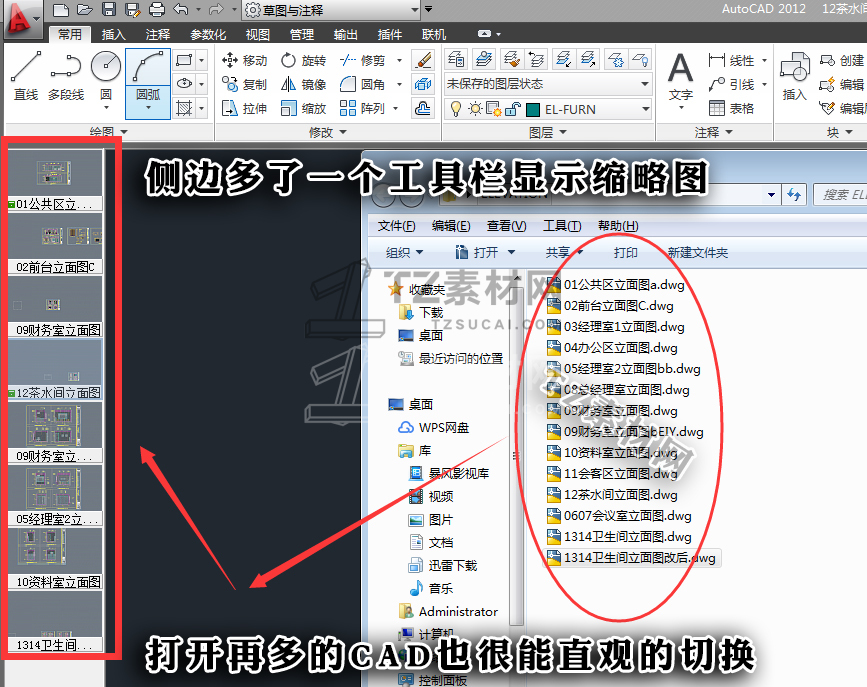Click the 修剪 (Trim) tool
This screenshot has width=867, height=687.
point(363,60)
